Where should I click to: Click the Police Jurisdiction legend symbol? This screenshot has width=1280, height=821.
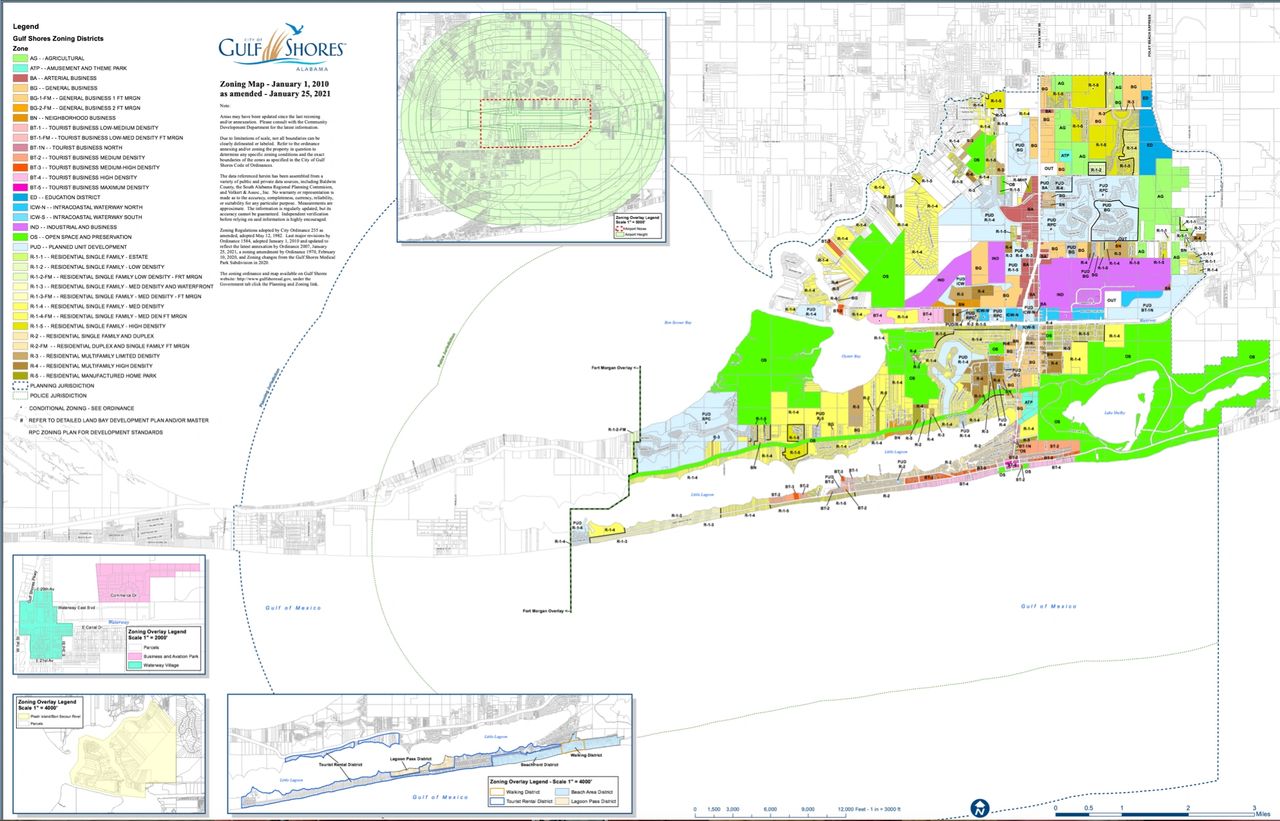(19, 395)
